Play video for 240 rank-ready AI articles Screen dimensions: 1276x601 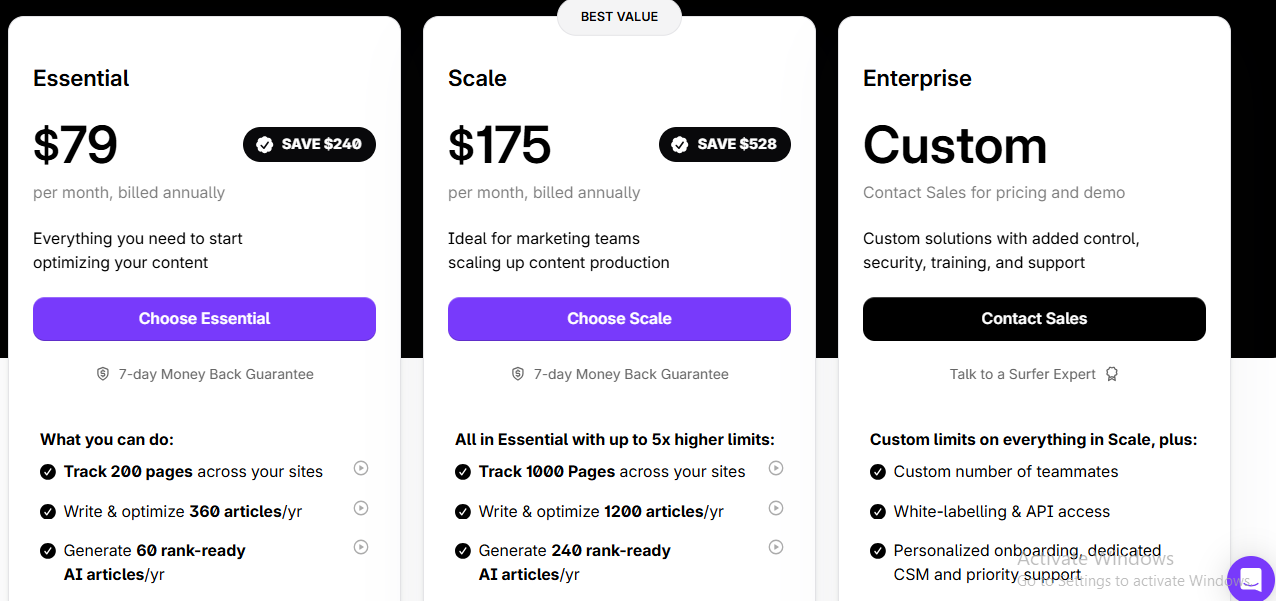[776, 547]
